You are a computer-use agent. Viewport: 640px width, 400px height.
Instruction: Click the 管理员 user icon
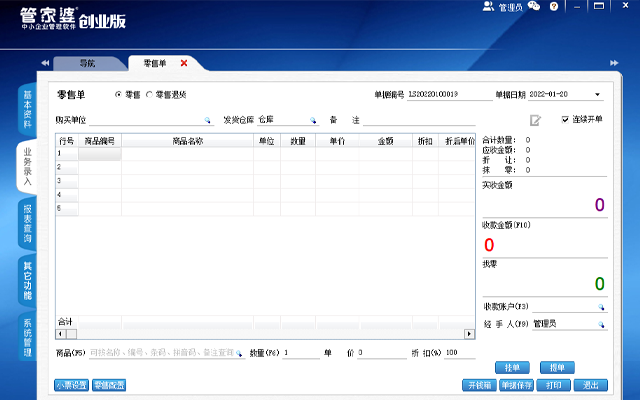(x=488, y=7)
